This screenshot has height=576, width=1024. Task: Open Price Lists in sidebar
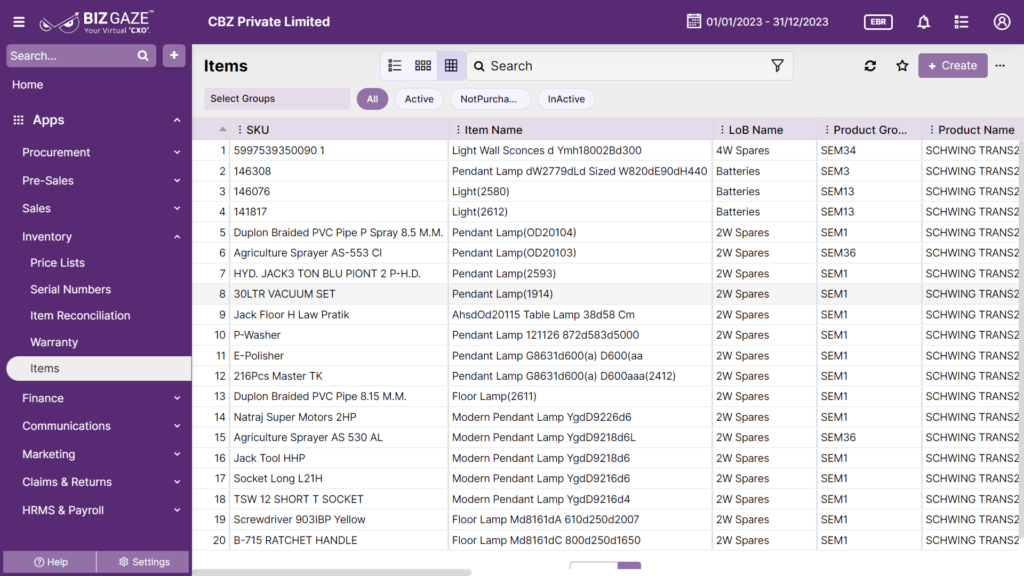coord(57,263)
